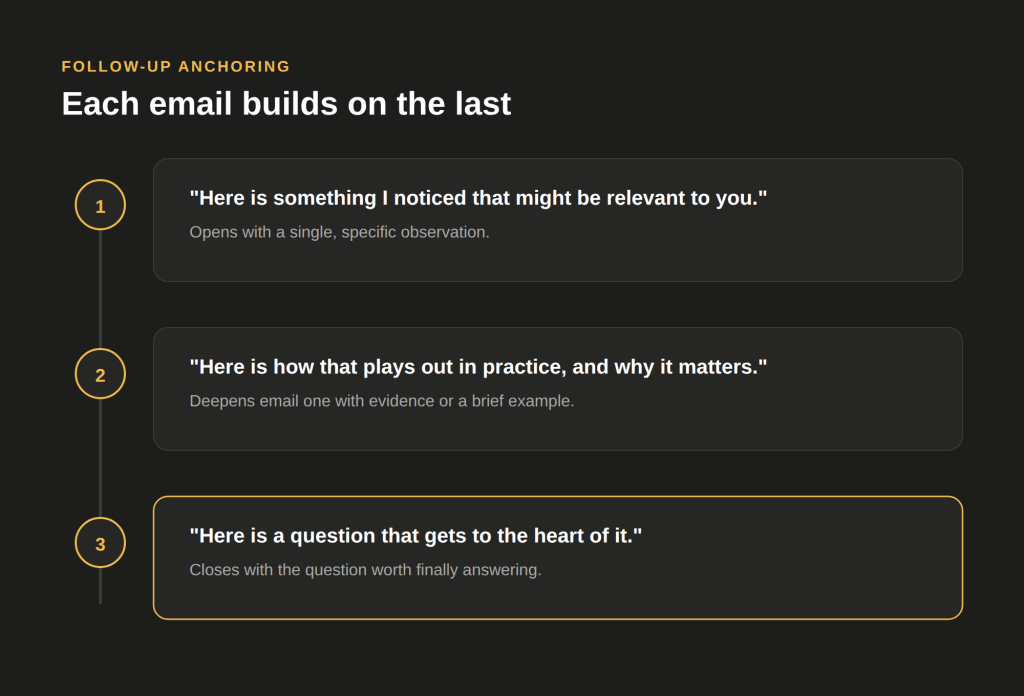Image resolution: width=1024 pixels, height=696 pixels.
Task: Click timeline line between steps 1 and 2
Action: pyautogui.click(x=100, y=289)
